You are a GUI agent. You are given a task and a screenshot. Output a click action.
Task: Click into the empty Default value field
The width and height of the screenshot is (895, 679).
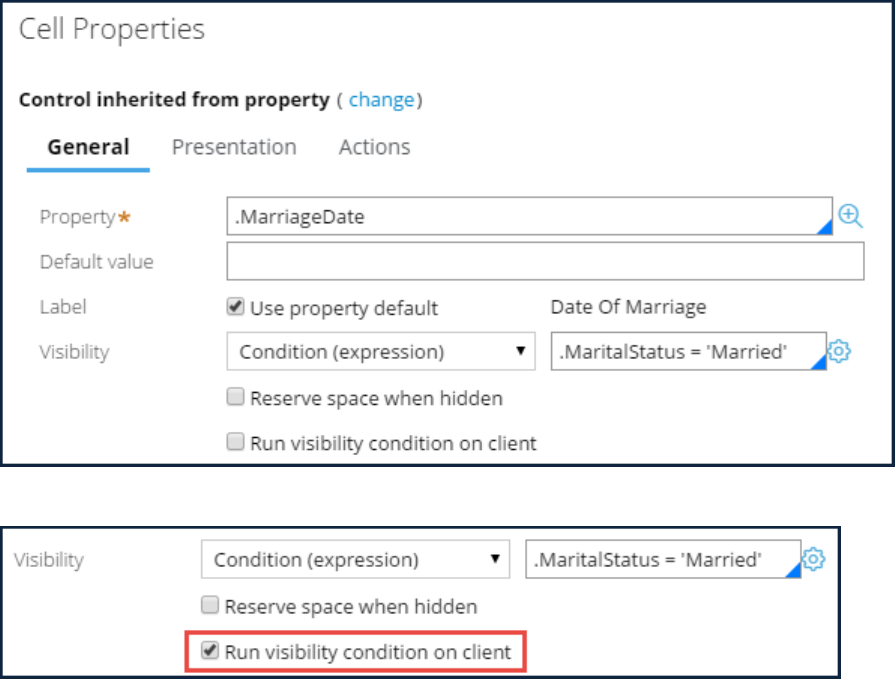click(x=545, y=262)
